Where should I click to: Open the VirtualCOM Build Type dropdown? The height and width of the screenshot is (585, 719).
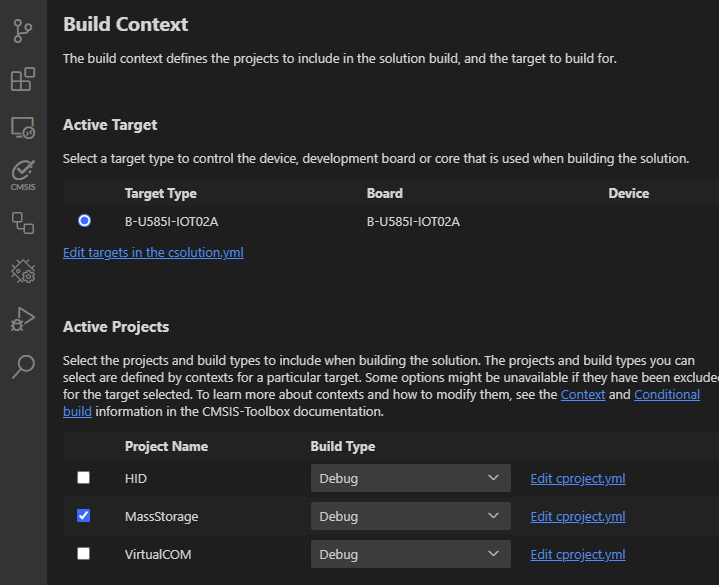[x=410, y=554]
